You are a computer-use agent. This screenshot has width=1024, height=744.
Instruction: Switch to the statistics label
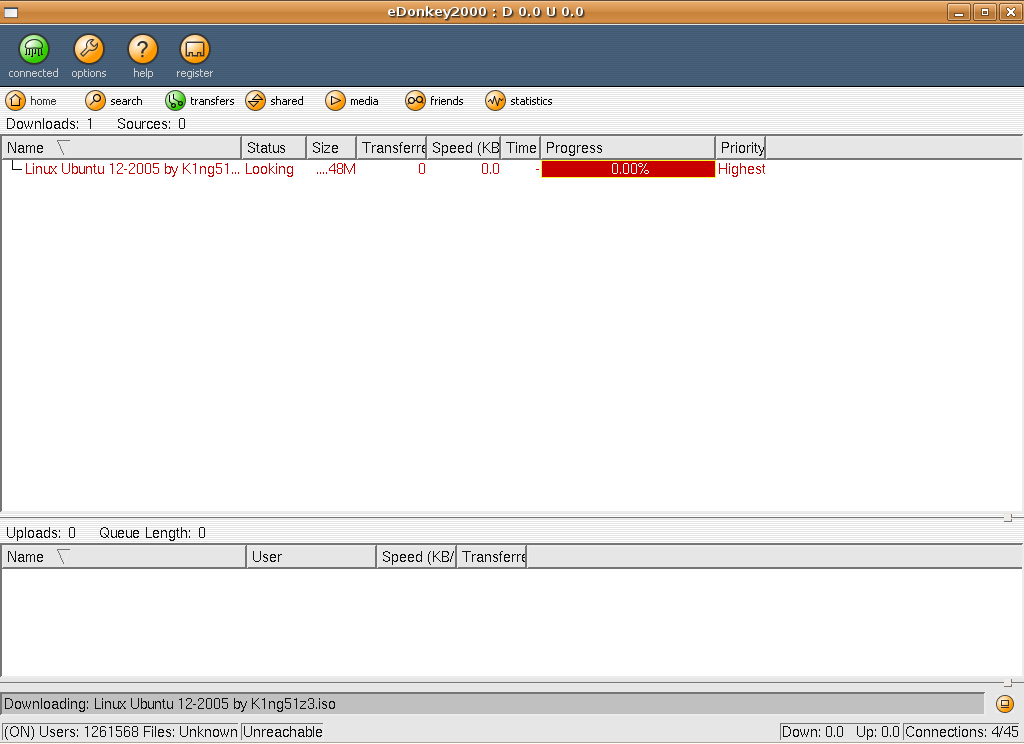(531, 101)
